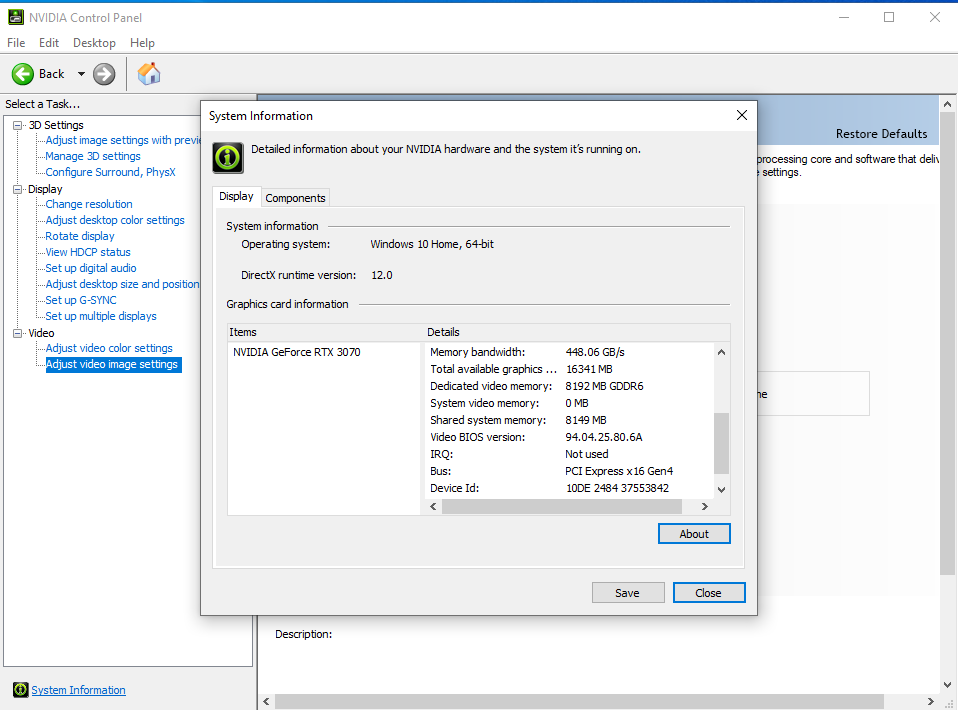Click the About button

(694, 534)
